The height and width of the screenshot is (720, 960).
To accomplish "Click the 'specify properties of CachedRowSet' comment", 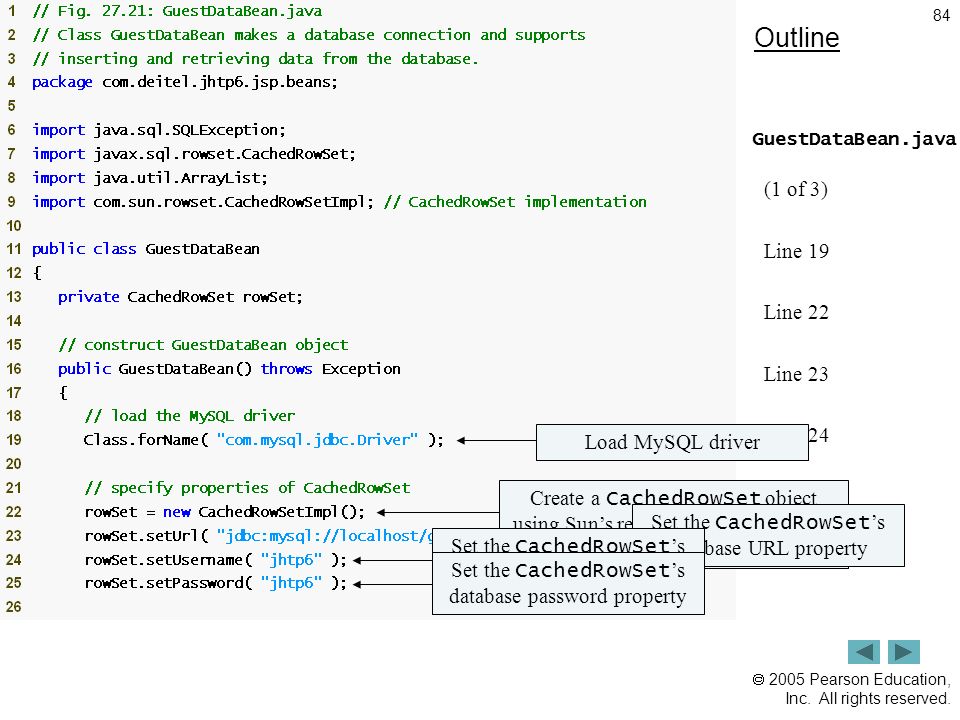I will pos(247,488).
